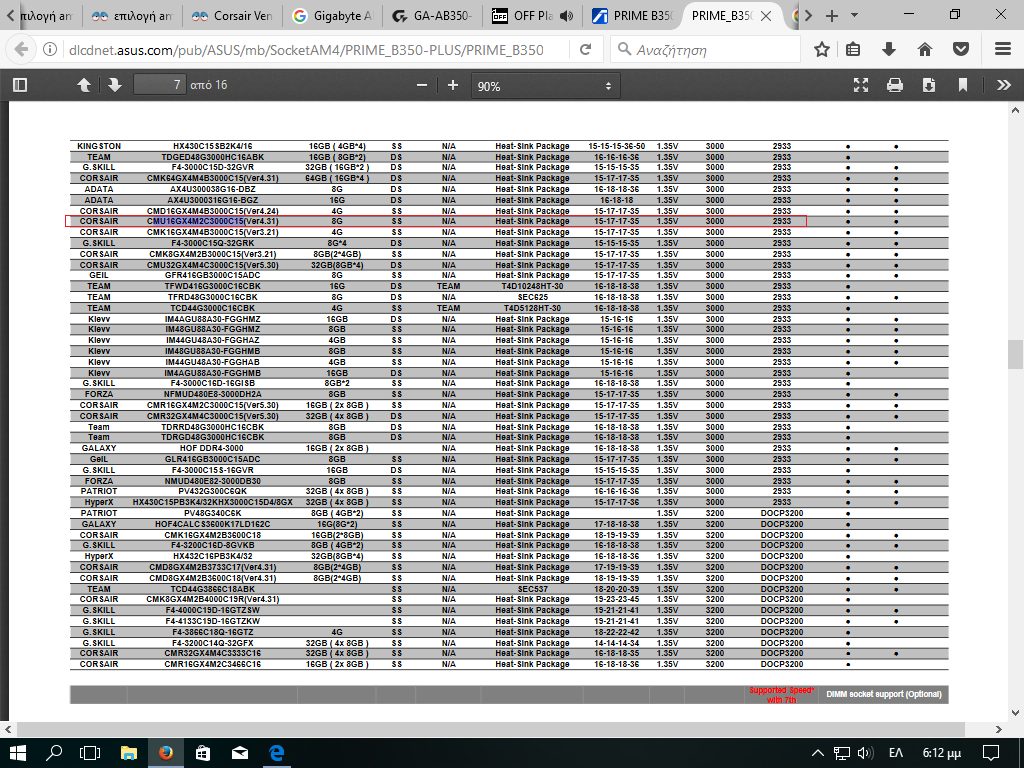Switch to the GA-AB350 tab
The image size is (1024, 768).
pyautogui.click(x=432, y=16)
